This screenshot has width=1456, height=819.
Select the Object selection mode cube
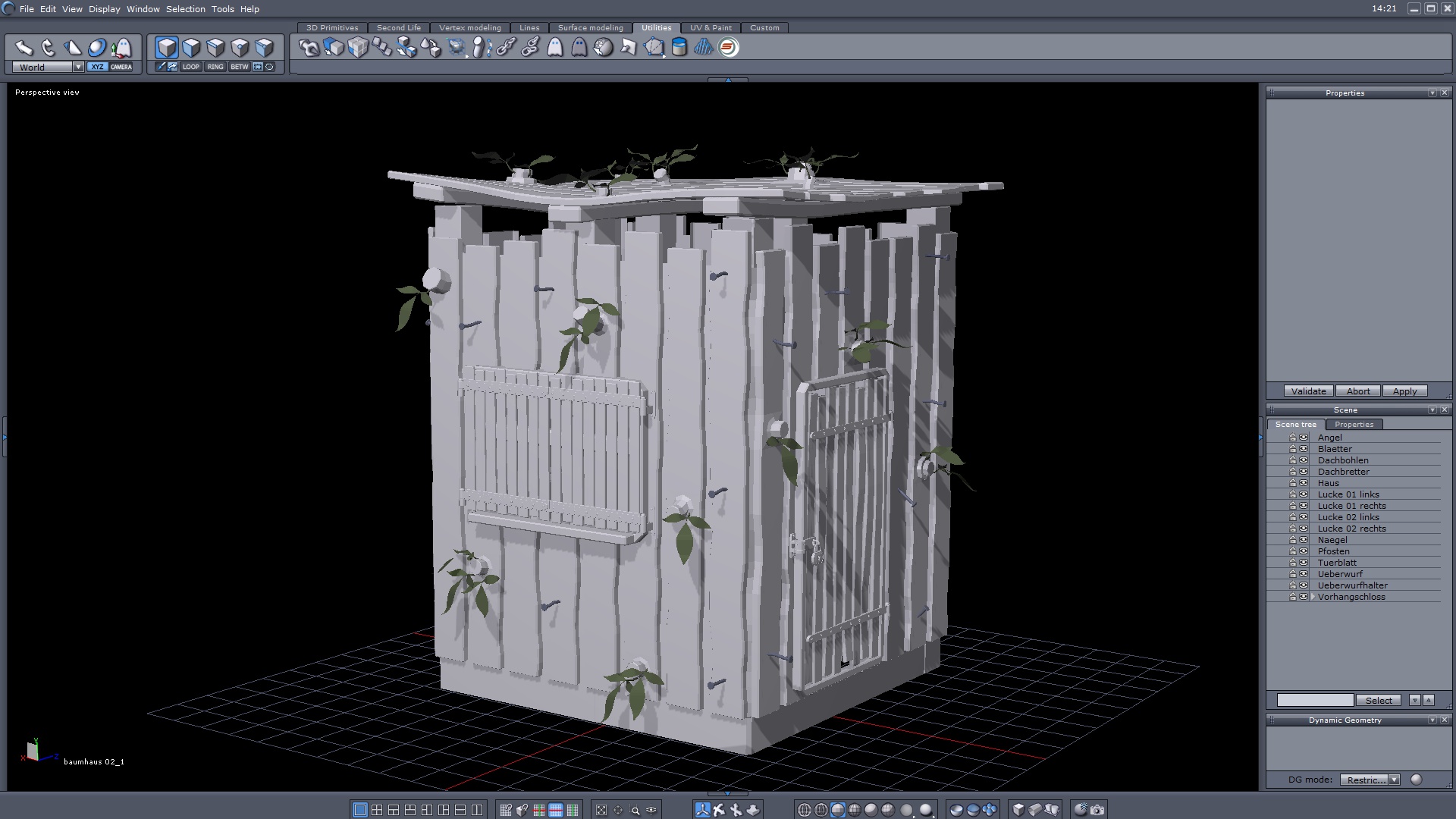point(167,48)
